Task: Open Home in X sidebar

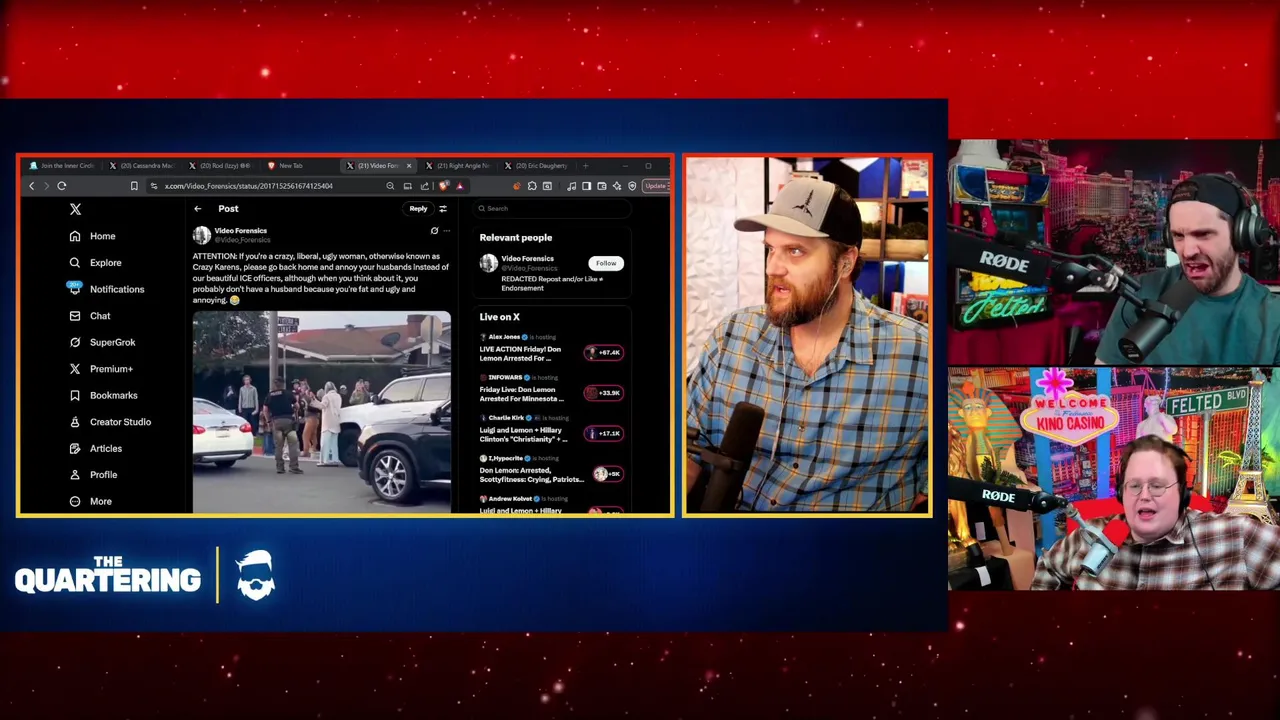Action: [x=92, y=236]
